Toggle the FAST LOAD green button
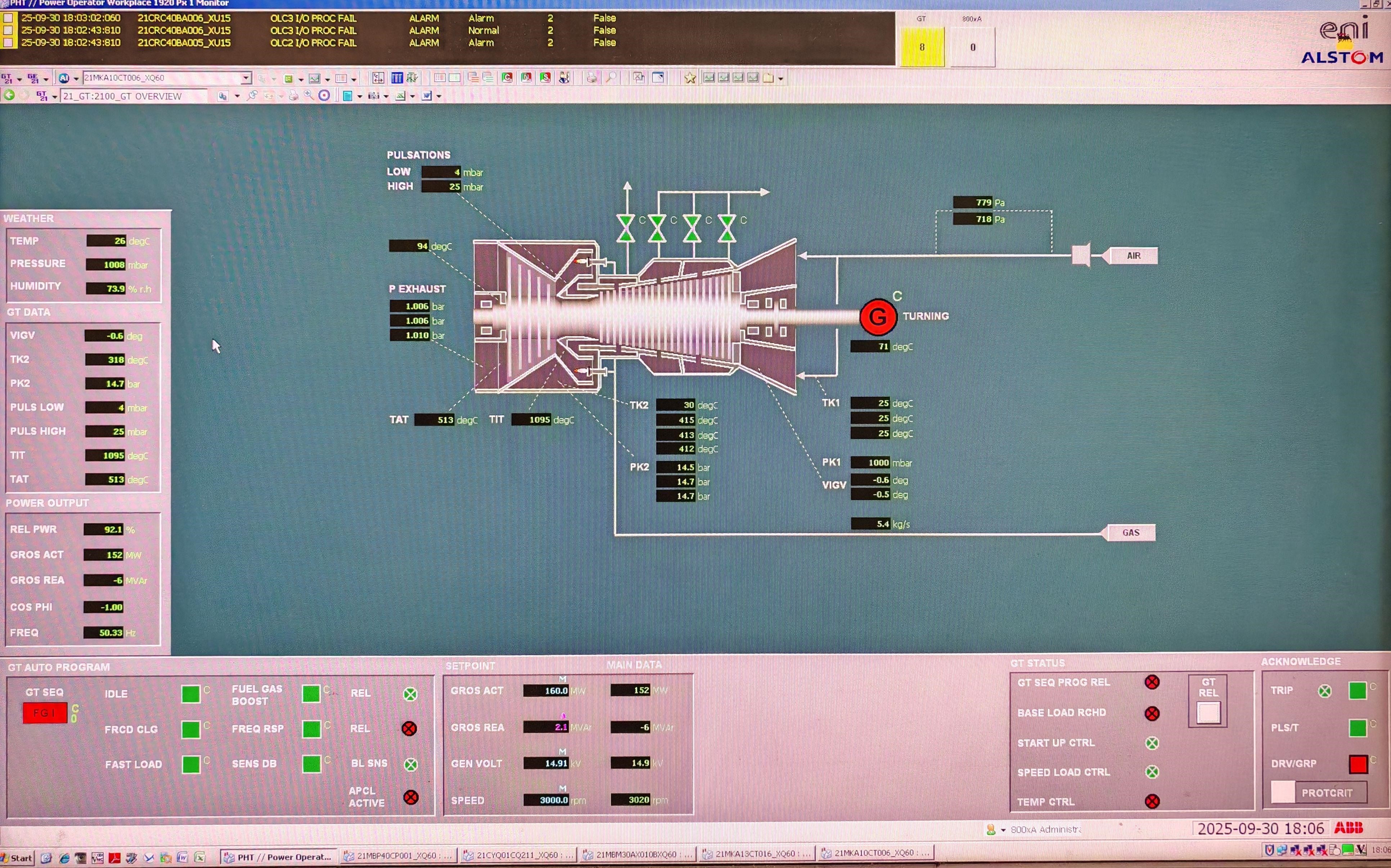 (x=190, y=764)
